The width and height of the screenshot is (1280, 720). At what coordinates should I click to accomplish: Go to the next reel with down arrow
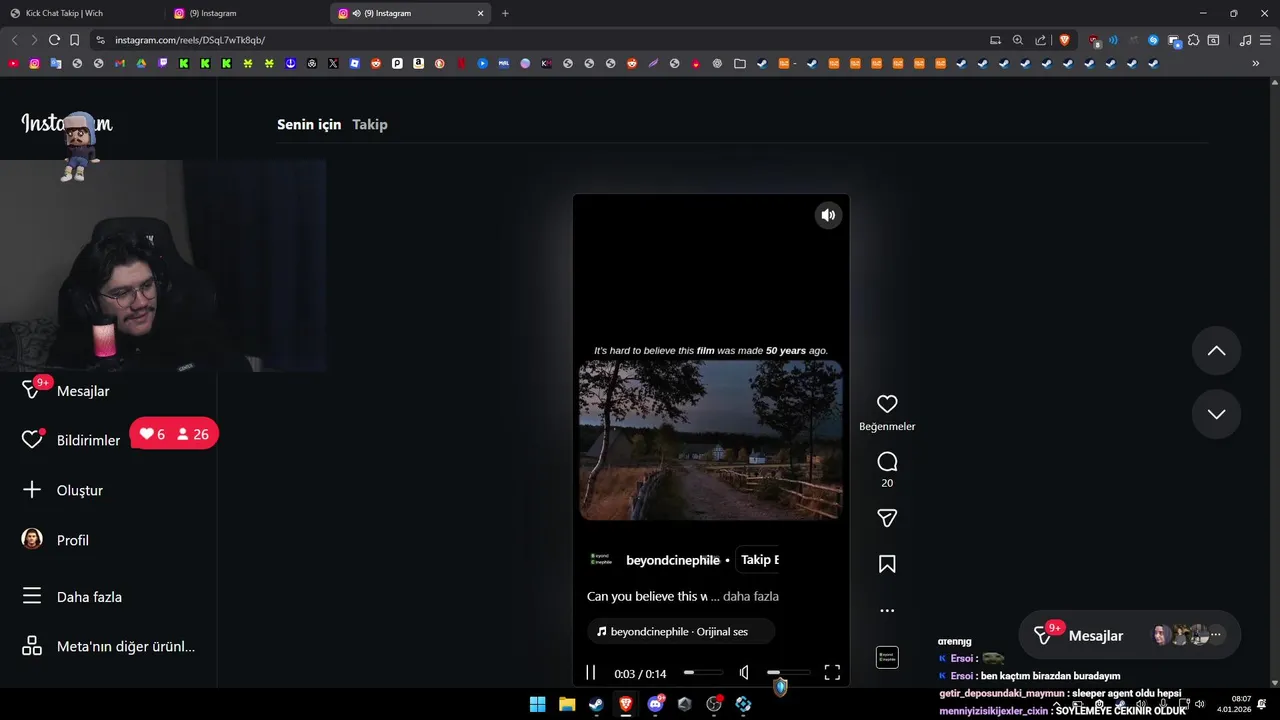tap(1216, 414)
